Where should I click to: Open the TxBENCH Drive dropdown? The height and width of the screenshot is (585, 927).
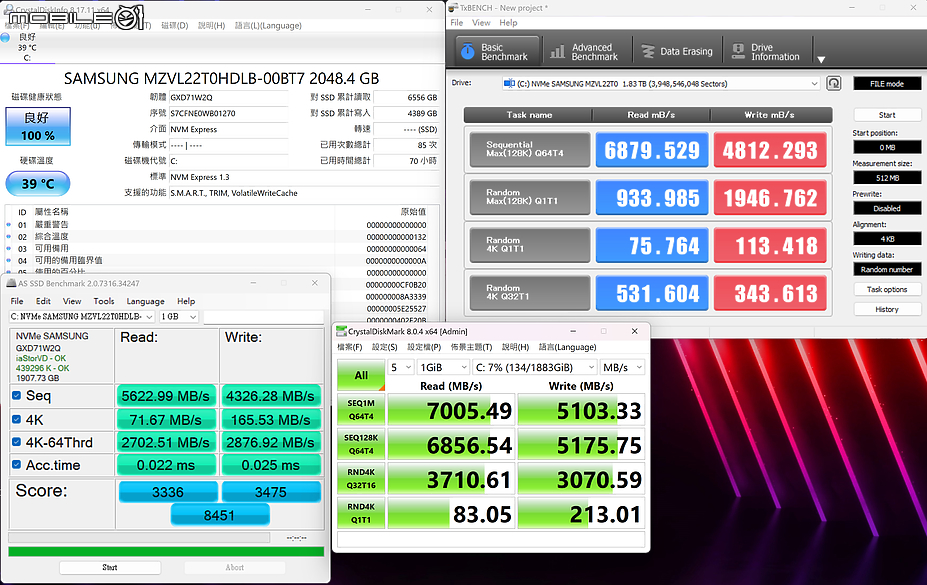661,84
